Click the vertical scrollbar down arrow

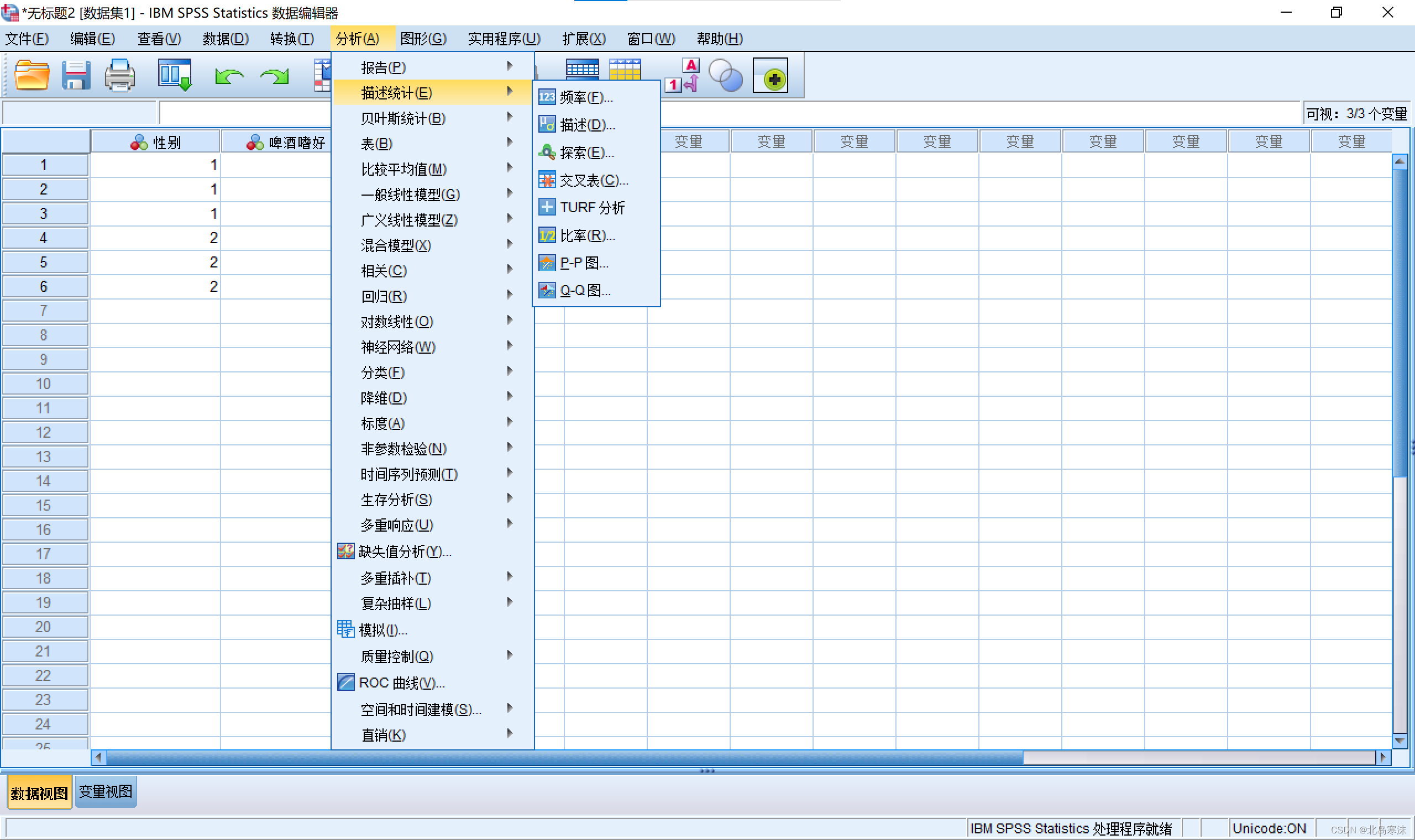1400,741
